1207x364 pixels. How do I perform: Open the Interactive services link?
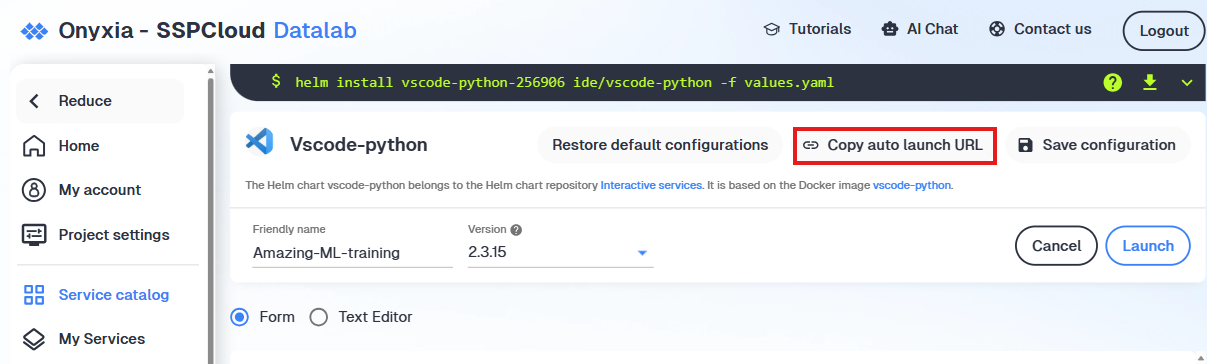(651, 185)
